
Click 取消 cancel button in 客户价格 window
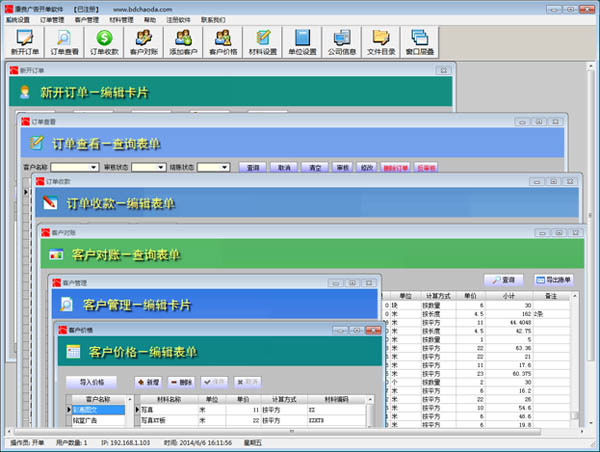248,382
